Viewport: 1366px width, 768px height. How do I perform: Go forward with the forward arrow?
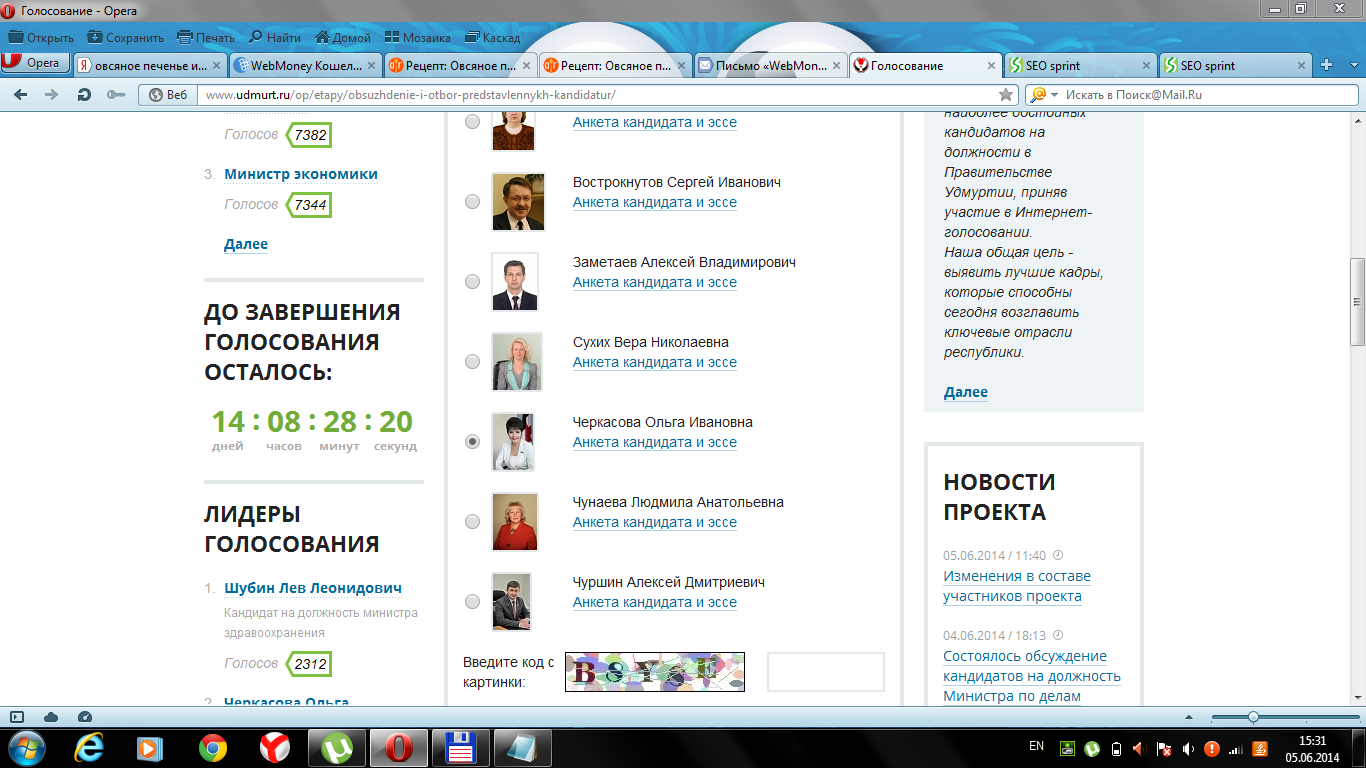[52, 95]
